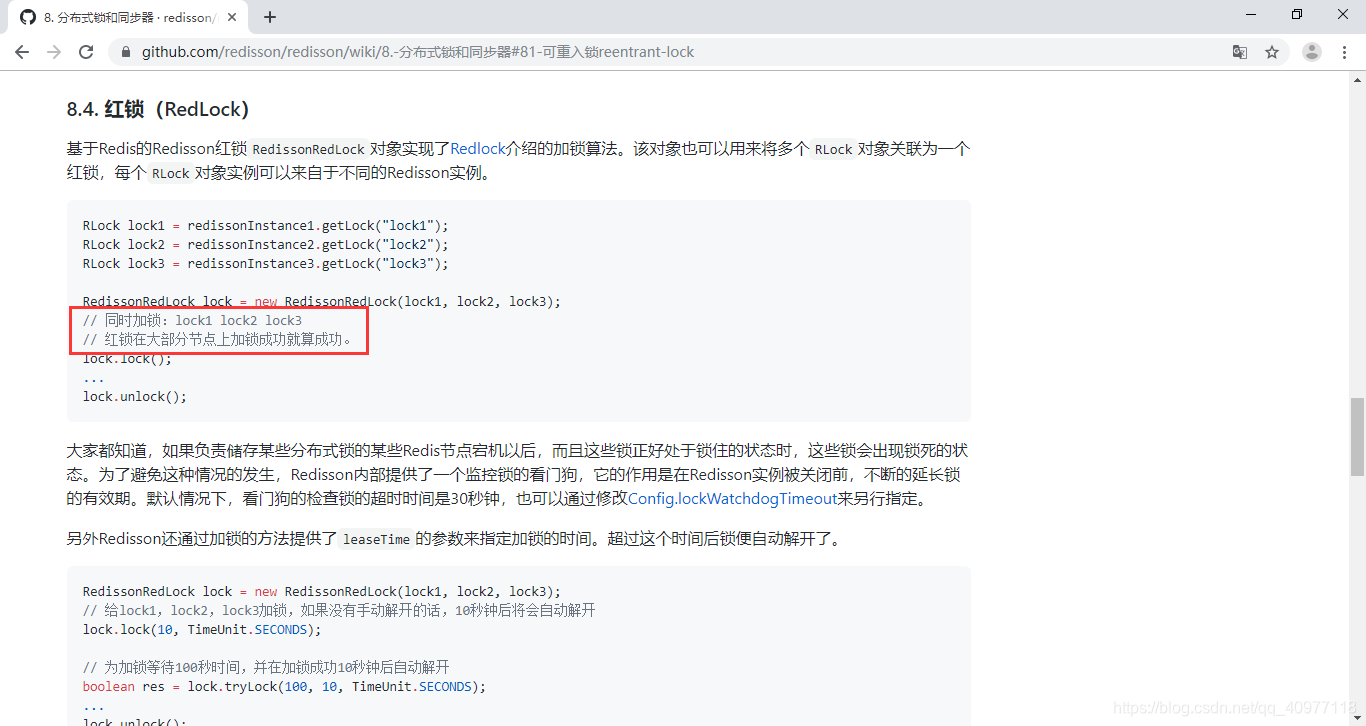Click the vertical scrollbar thumb
Screen dimensions: 1366x726
coord(1357,437)
